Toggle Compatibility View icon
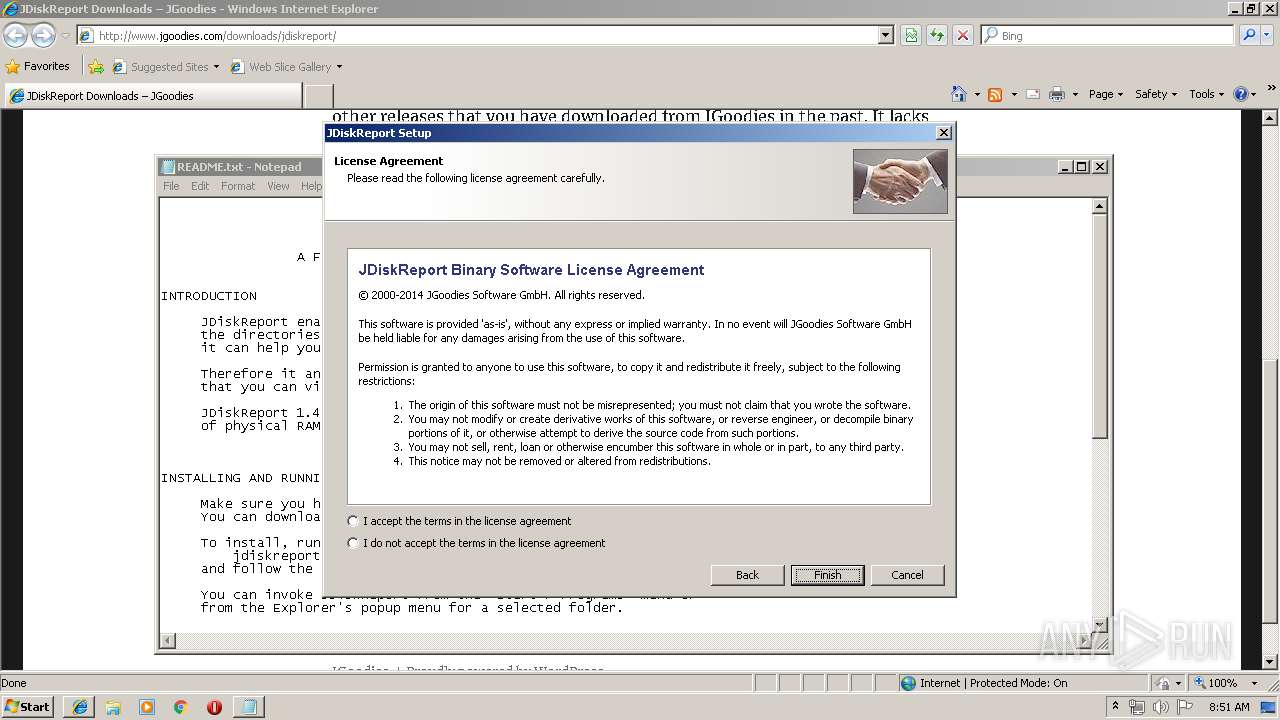 pos(911,36)
